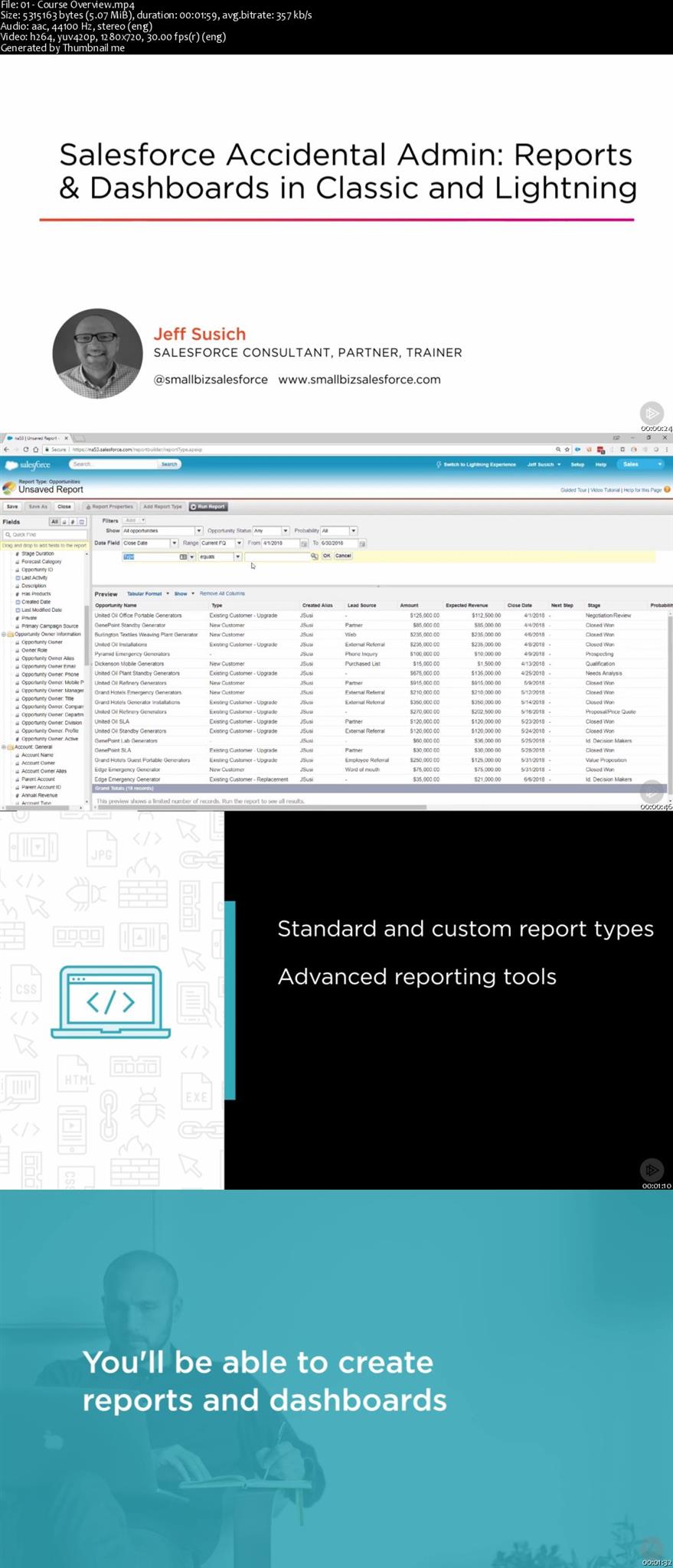673x1568 pixels.
Task: Click the lookup icon beside filter value
Action: coord(314,556)
